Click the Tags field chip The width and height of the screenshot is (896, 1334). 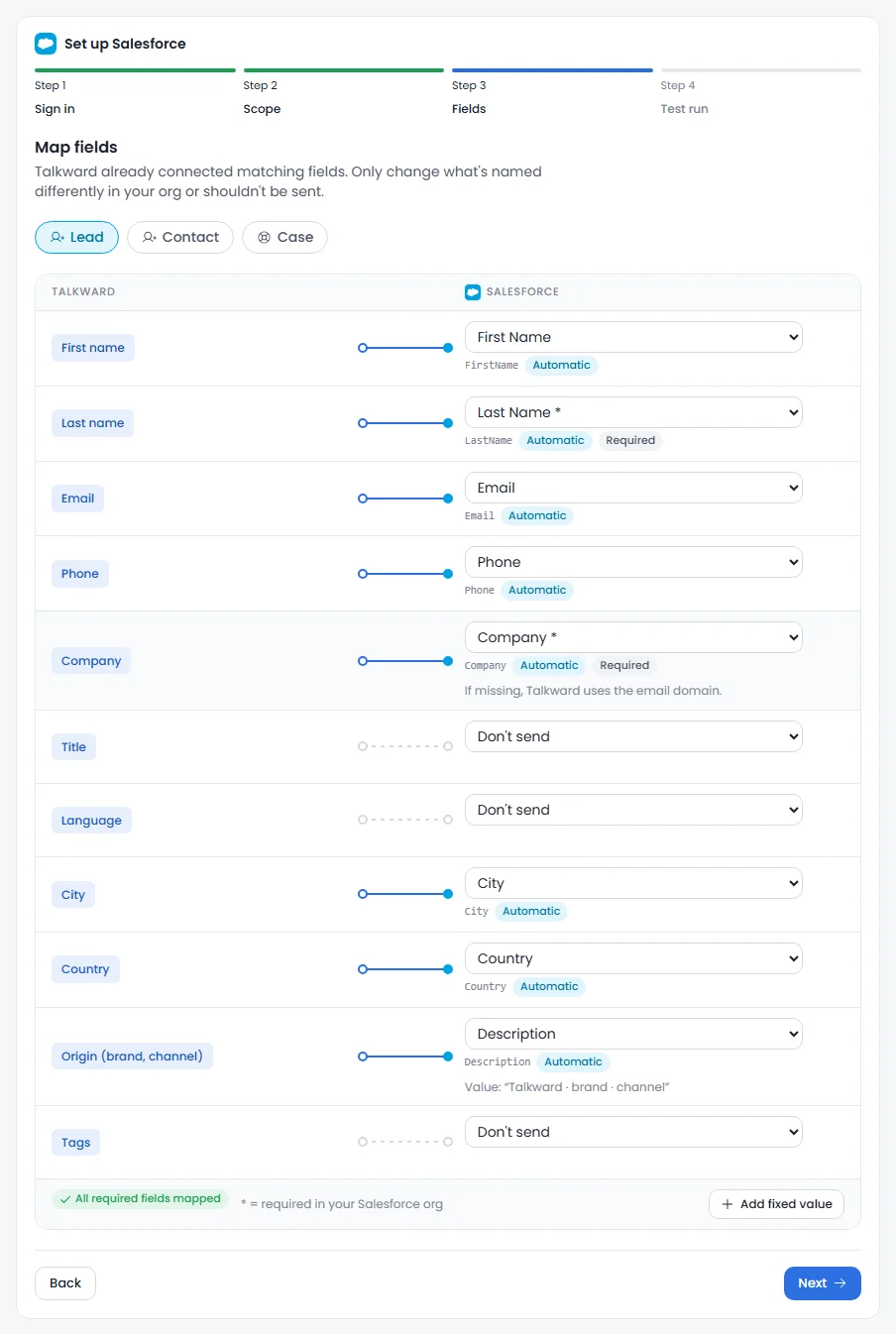click(x=76, y=1143)
